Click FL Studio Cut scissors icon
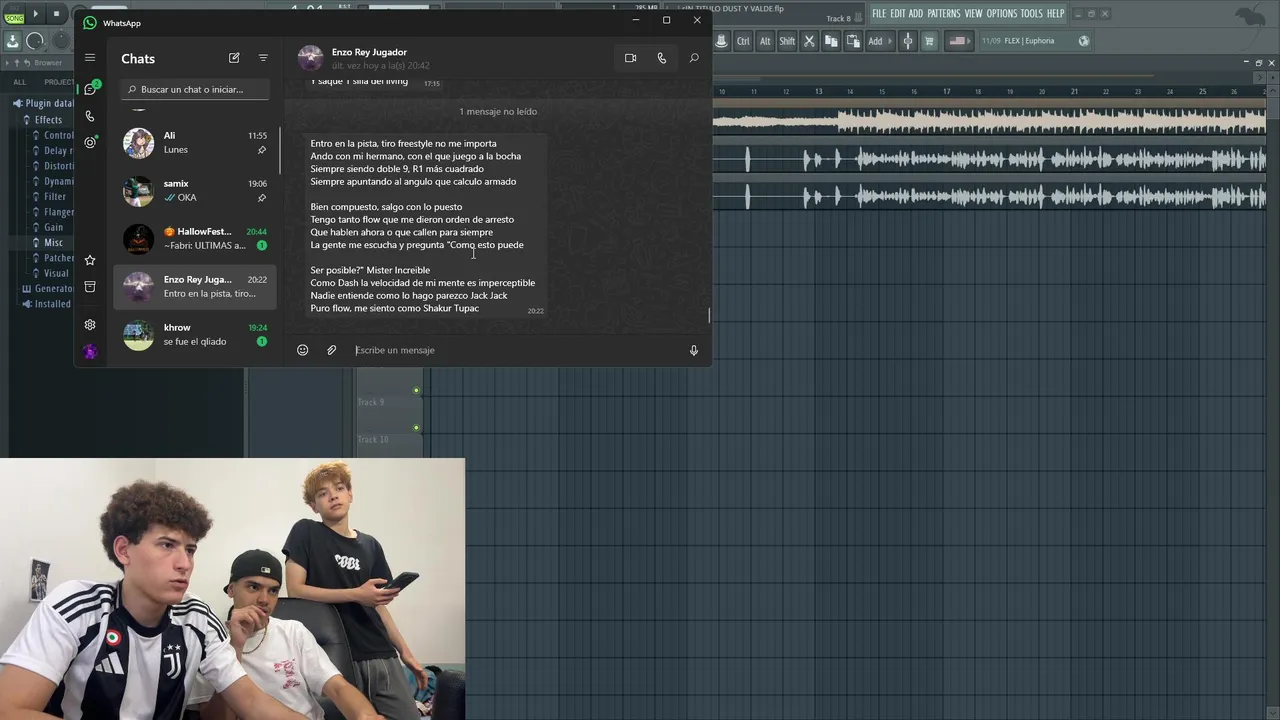1280x720 pixels. point(809,41)
